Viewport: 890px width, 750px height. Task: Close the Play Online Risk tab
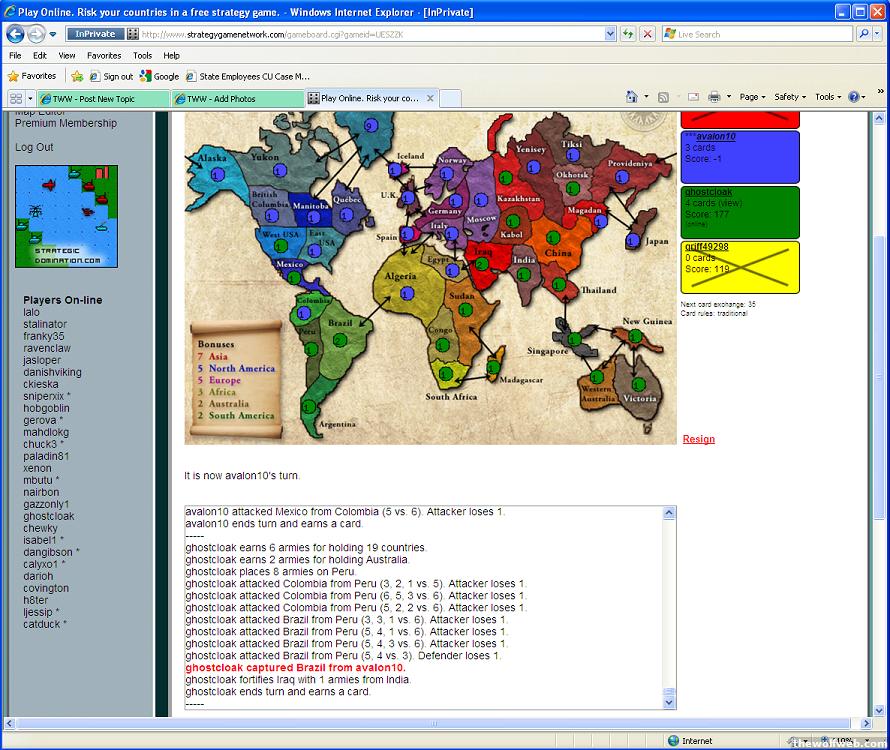tap(430, 98)
